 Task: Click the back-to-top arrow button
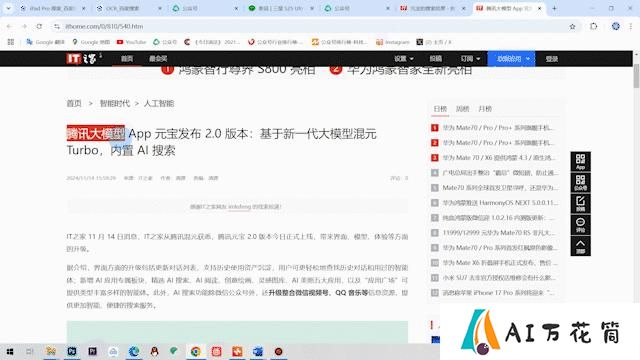(x=580, y=246)
